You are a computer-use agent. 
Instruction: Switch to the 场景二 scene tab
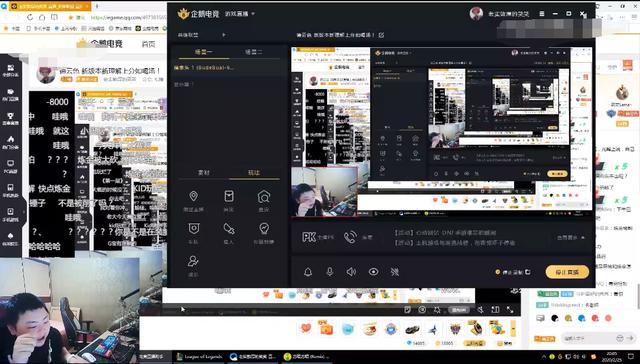(253, 52)
